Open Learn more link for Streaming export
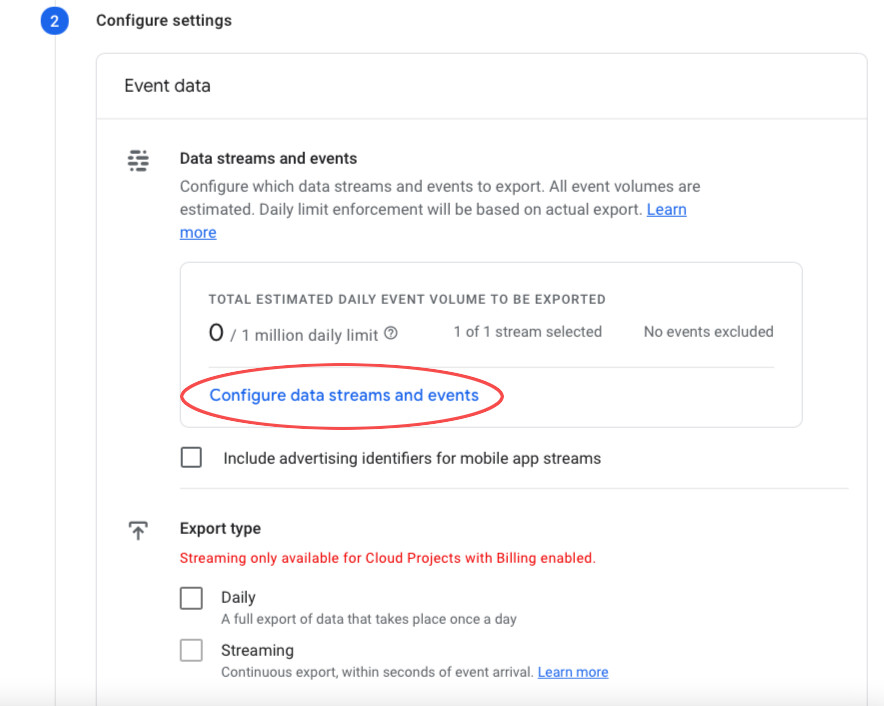The height and width of the screenshot is (706, 884). point(573,672)
